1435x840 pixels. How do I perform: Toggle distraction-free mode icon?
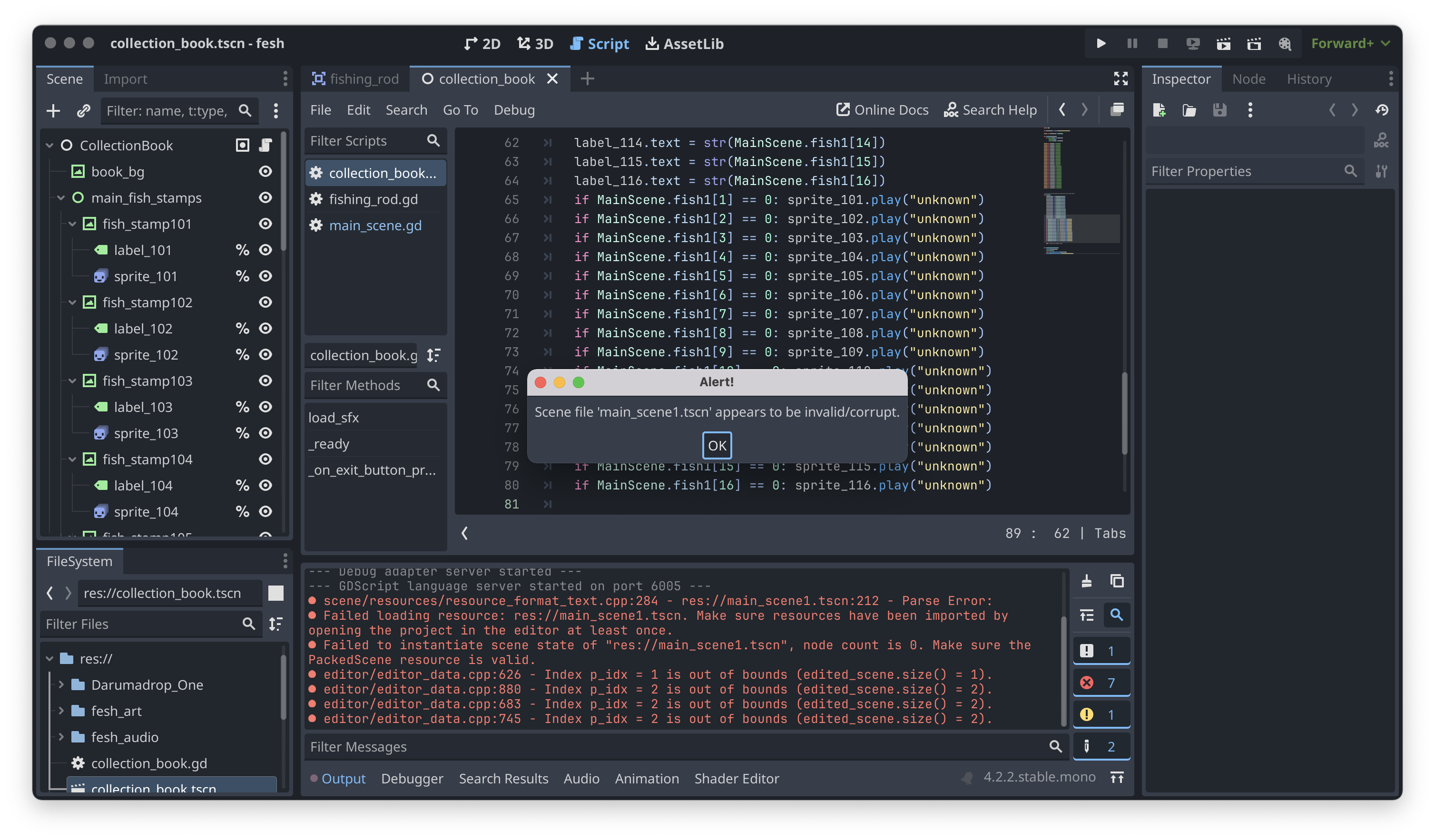[x=1120, y=79]
